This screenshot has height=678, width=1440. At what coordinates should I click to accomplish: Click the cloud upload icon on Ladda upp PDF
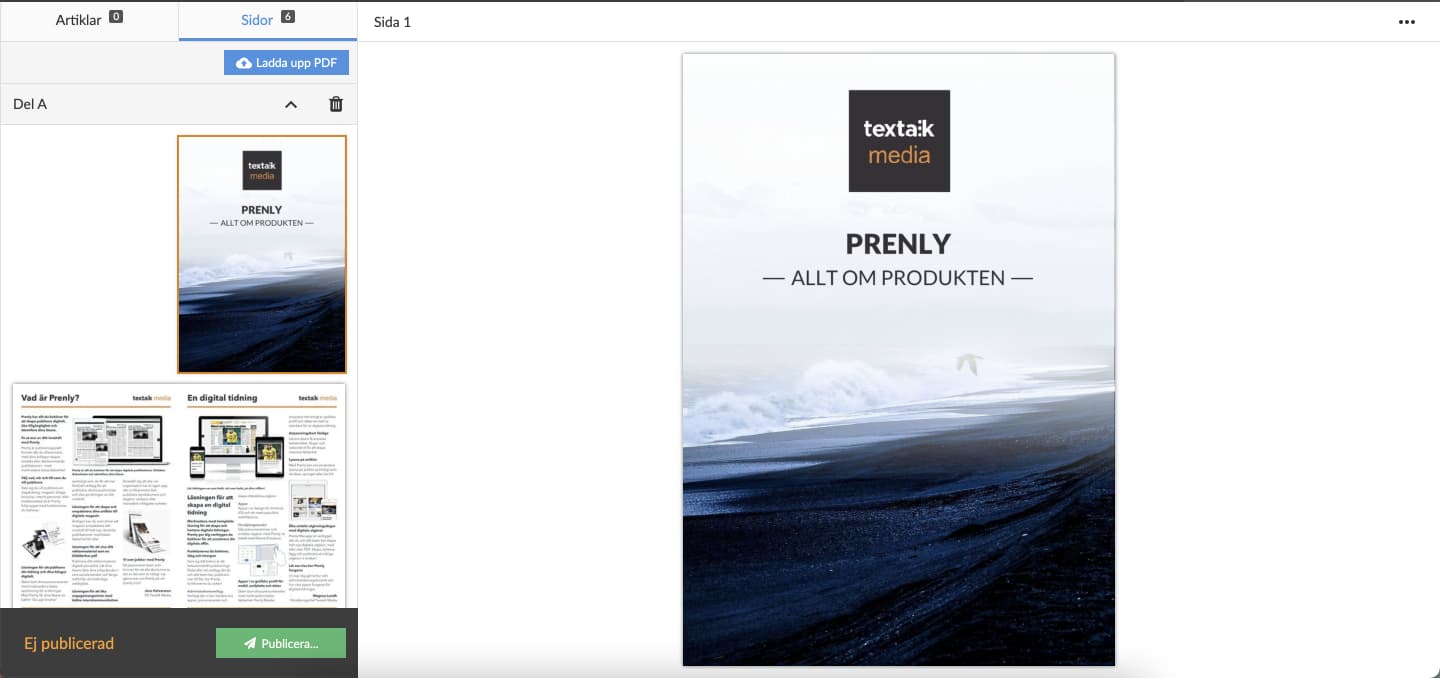click(x=244, y=62)
